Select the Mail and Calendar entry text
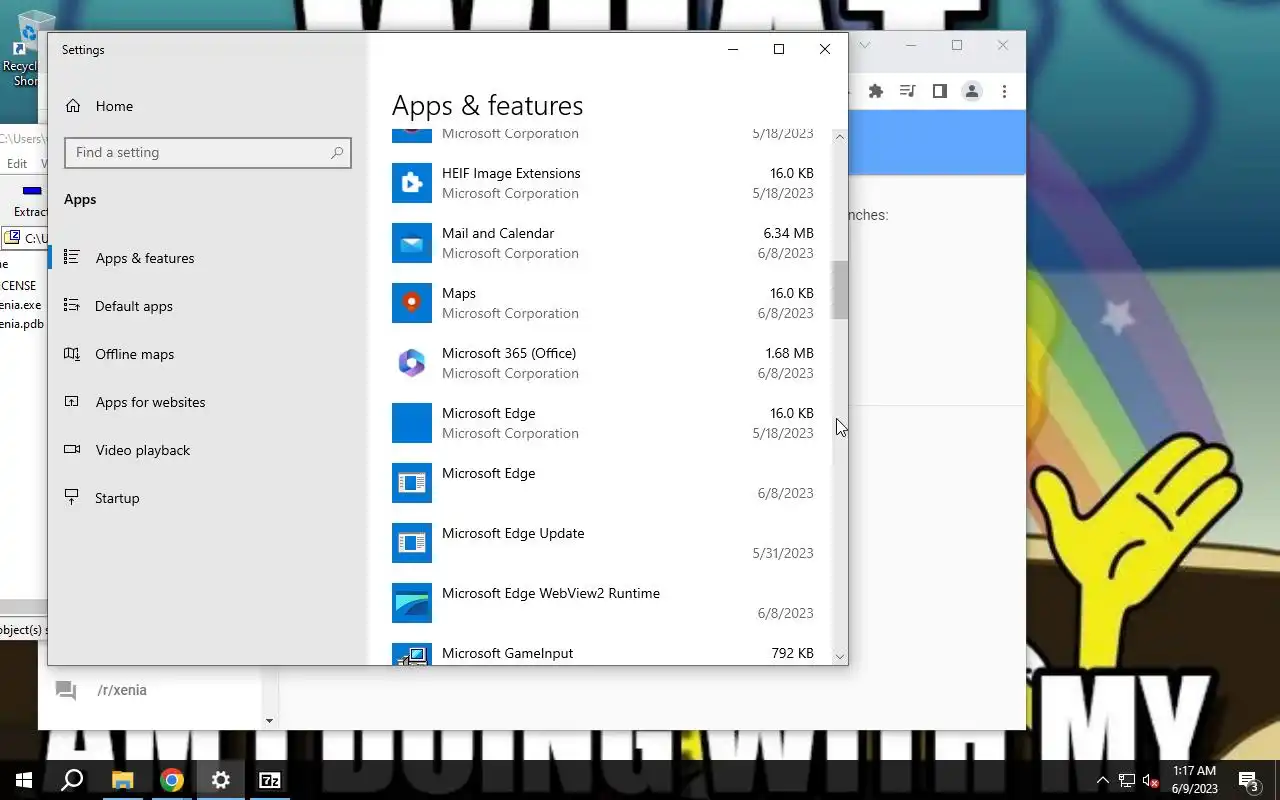Image resolution: width=1280 pixels, height=800 pixels. (x=498, y=233)
